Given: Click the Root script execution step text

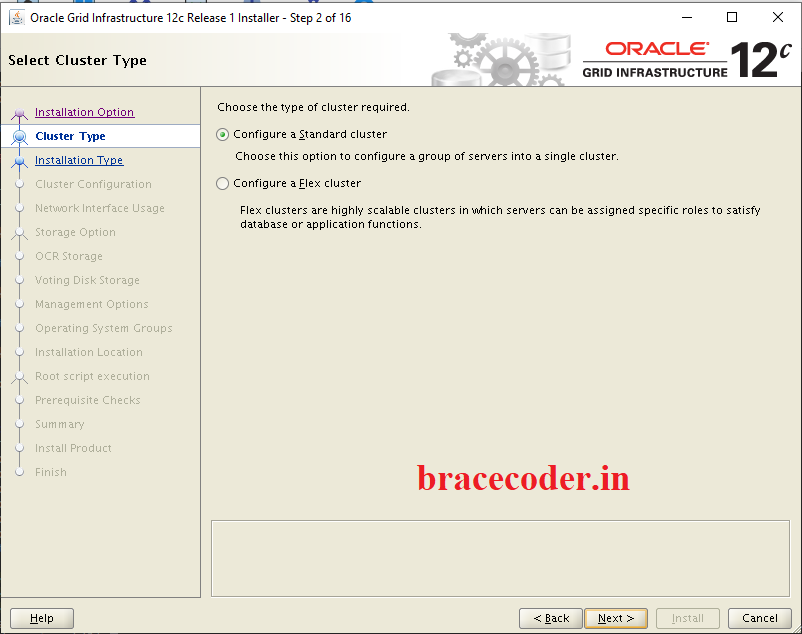Looking at the screenshot, I should 92,376.
